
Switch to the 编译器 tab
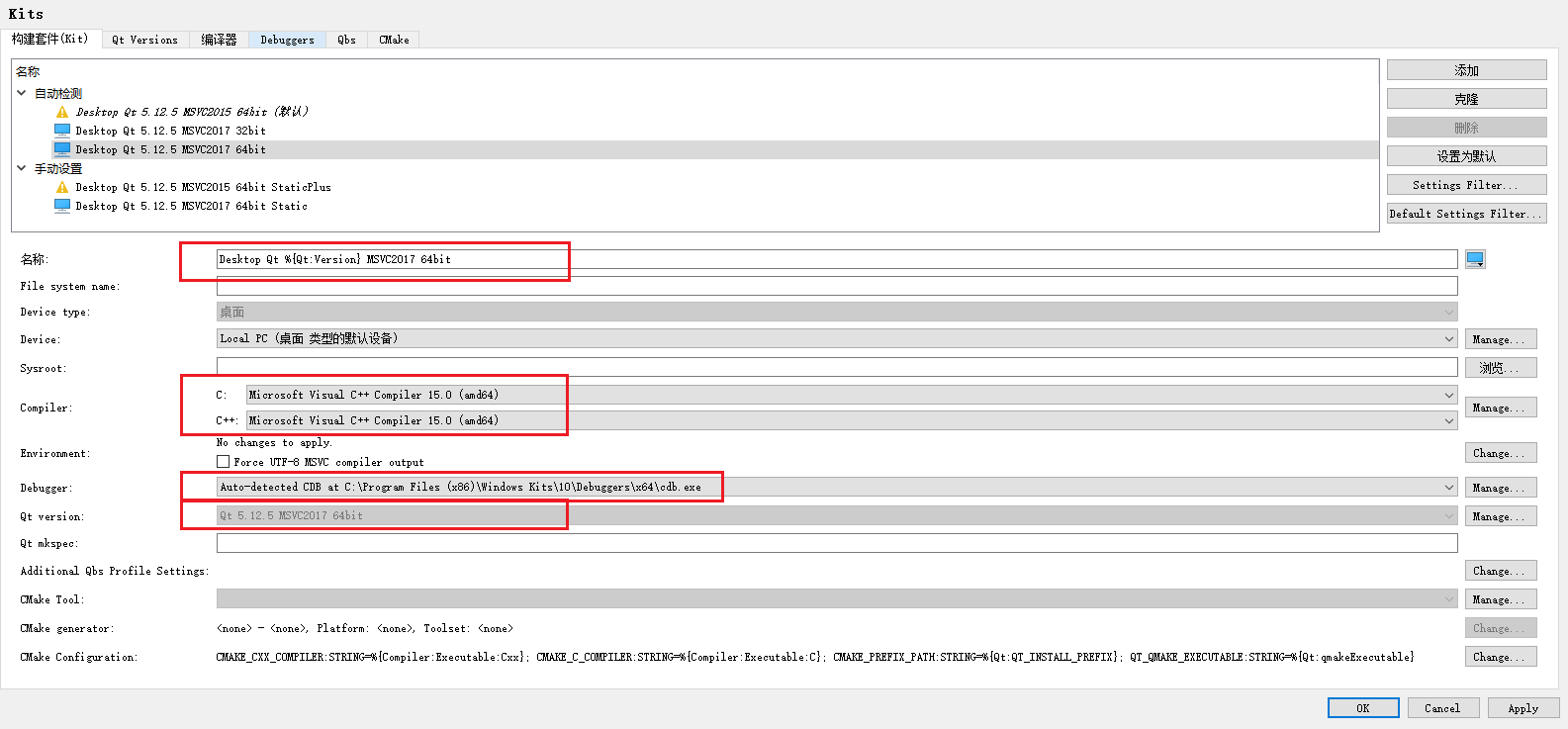point(219,40)
